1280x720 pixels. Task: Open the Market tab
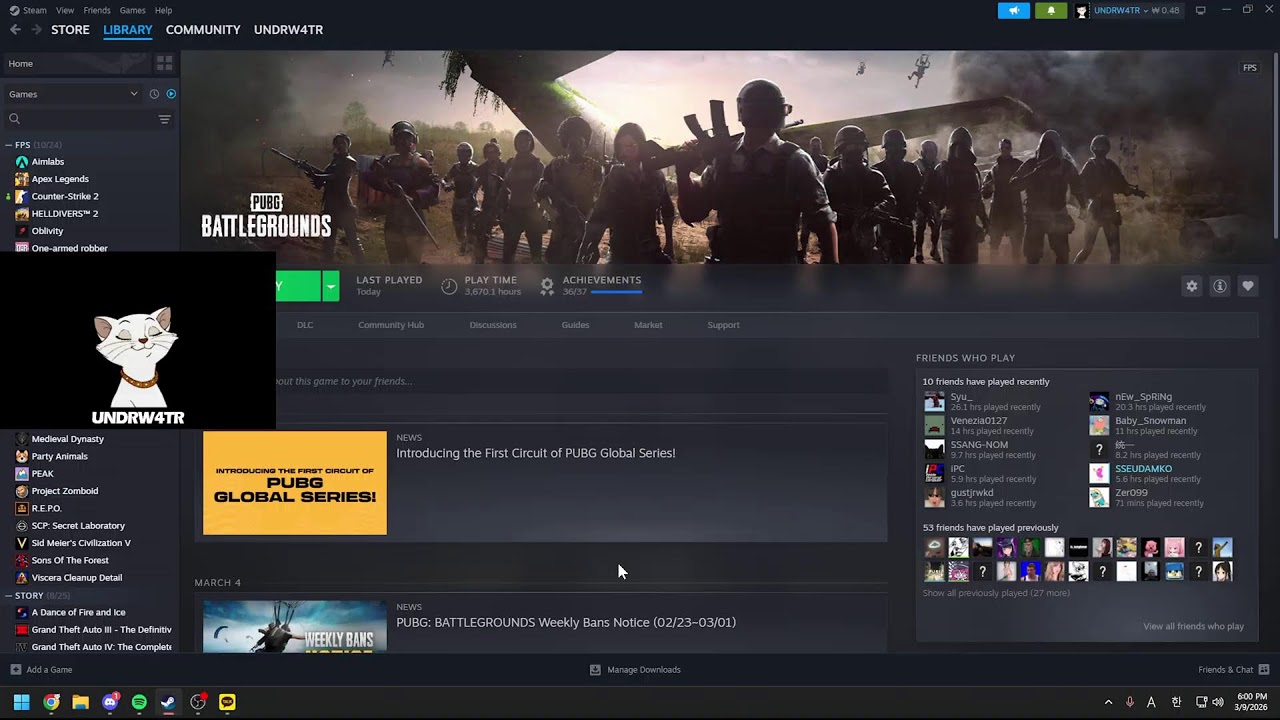648,325
